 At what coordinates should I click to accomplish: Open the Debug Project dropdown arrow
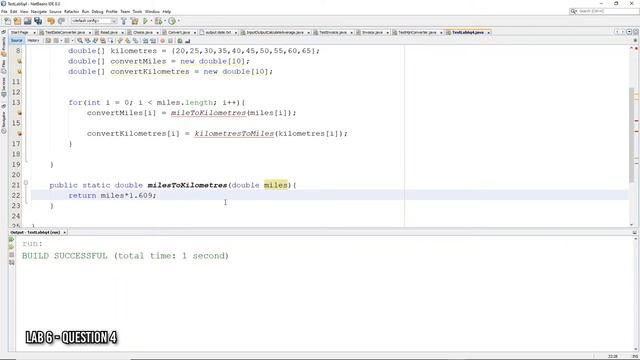(164, 21)
